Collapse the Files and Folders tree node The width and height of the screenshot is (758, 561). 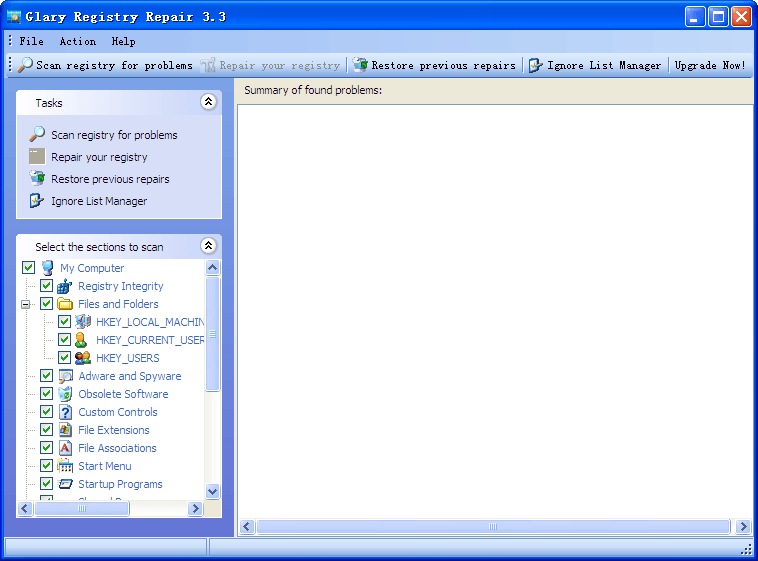tap(26, 304)
